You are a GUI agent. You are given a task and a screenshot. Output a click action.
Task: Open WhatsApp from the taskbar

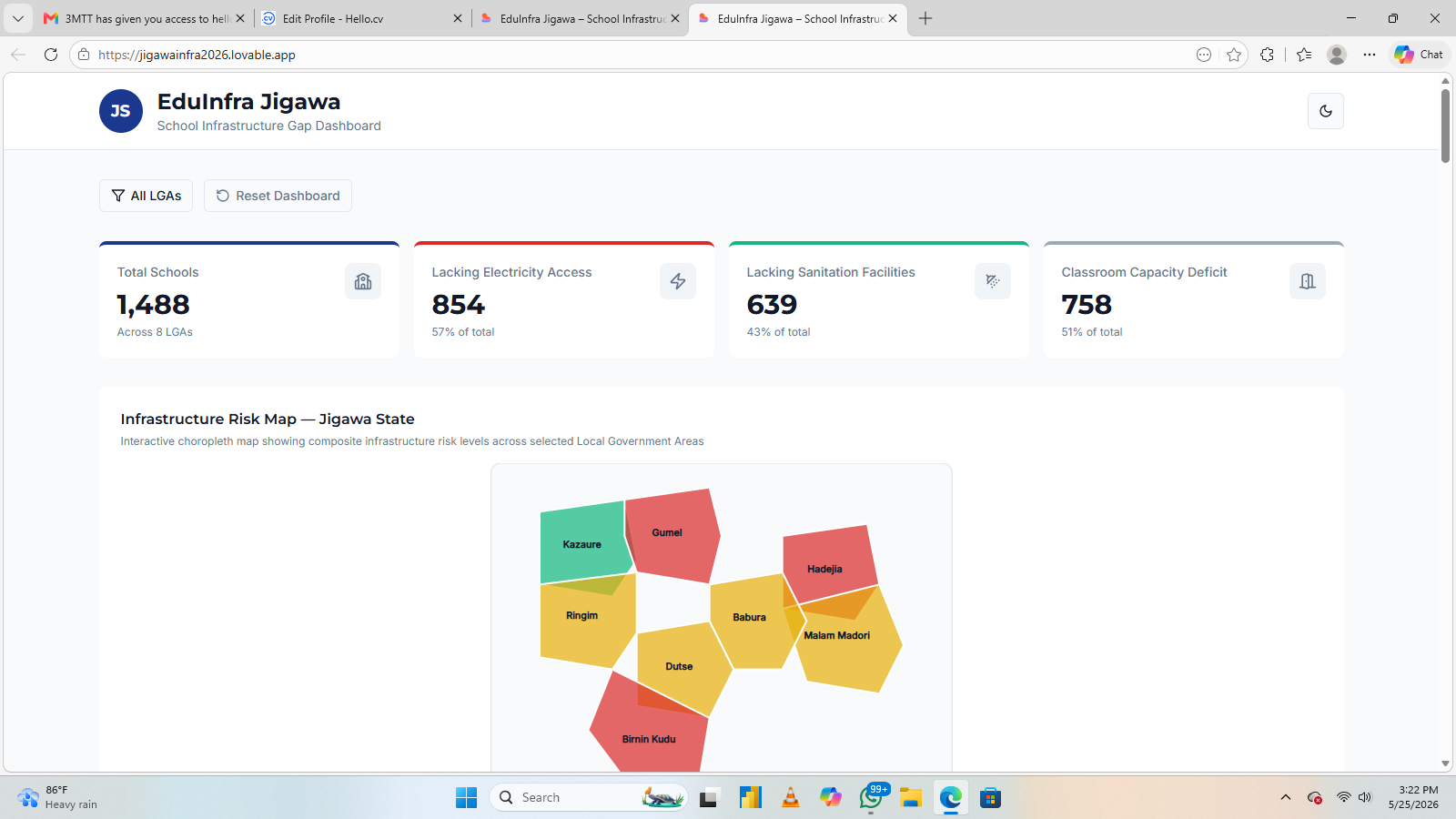pyautogui.click(x=871, y=798)
